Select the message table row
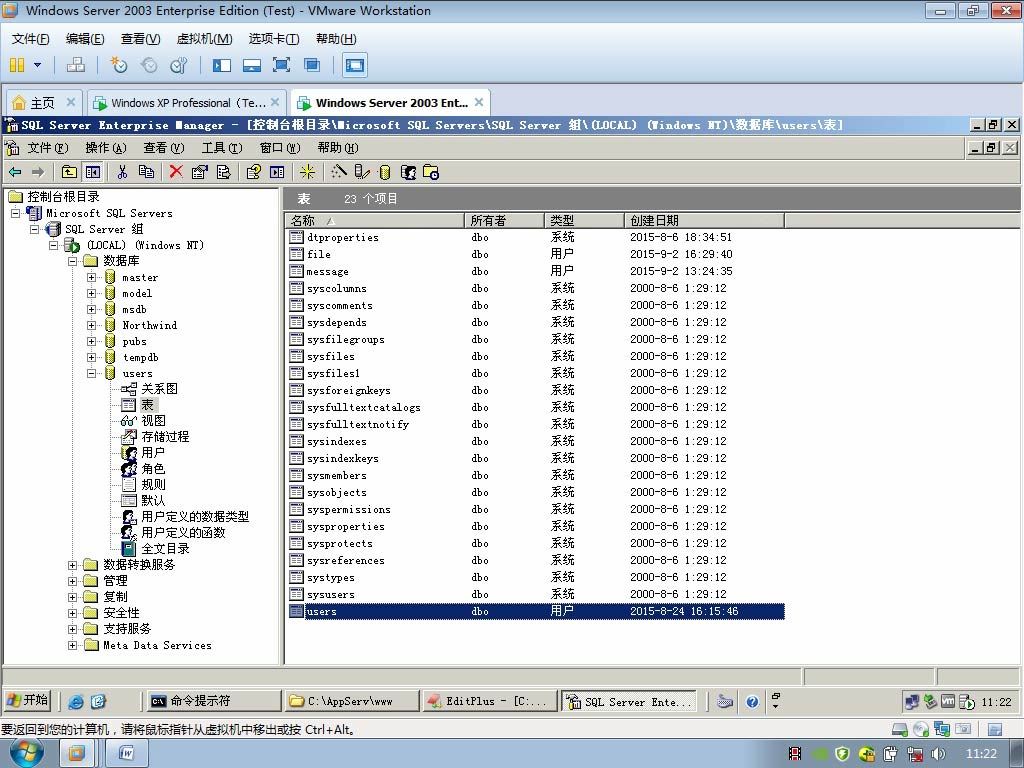 [x=536, y=271]
